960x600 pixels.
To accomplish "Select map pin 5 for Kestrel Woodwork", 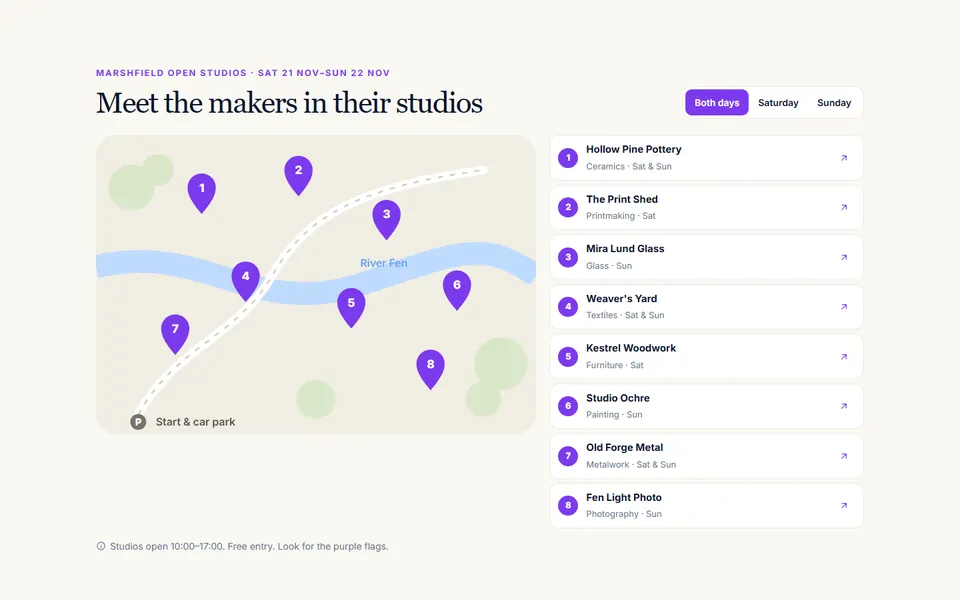I will (x=351, y=306).
